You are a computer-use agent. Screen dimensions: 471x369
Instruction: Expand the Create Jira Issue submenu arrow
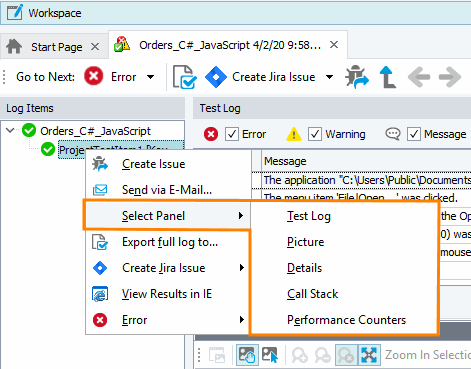click(241, 268)
